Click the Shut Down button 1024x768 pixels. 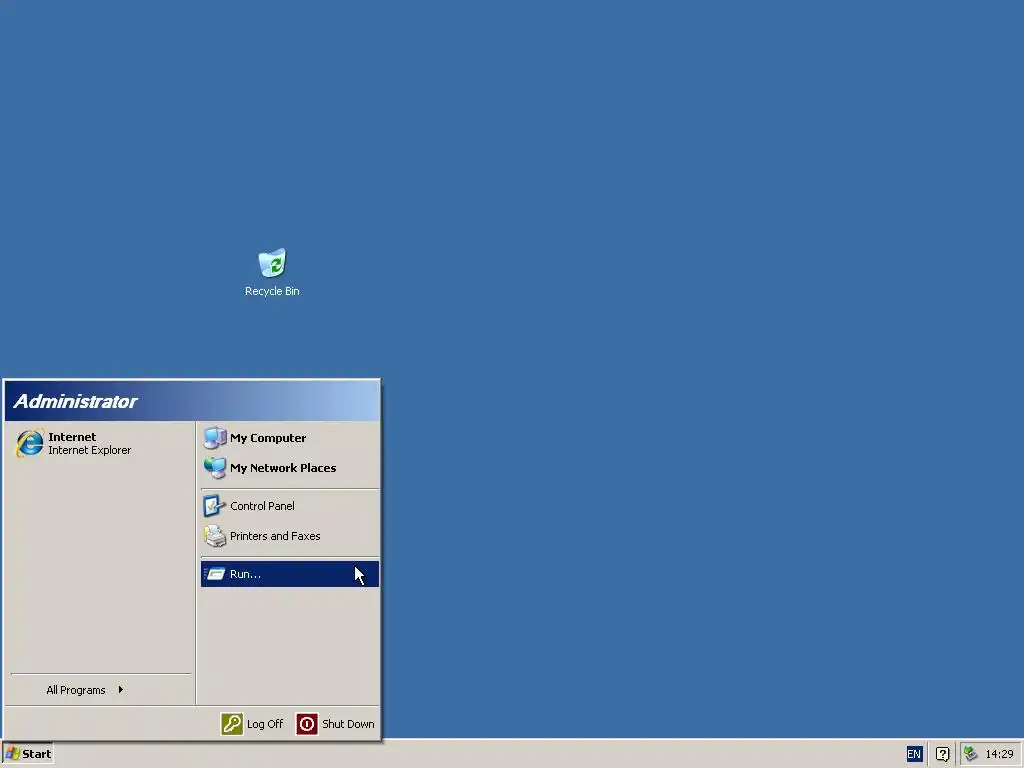(x=336, y=724)
